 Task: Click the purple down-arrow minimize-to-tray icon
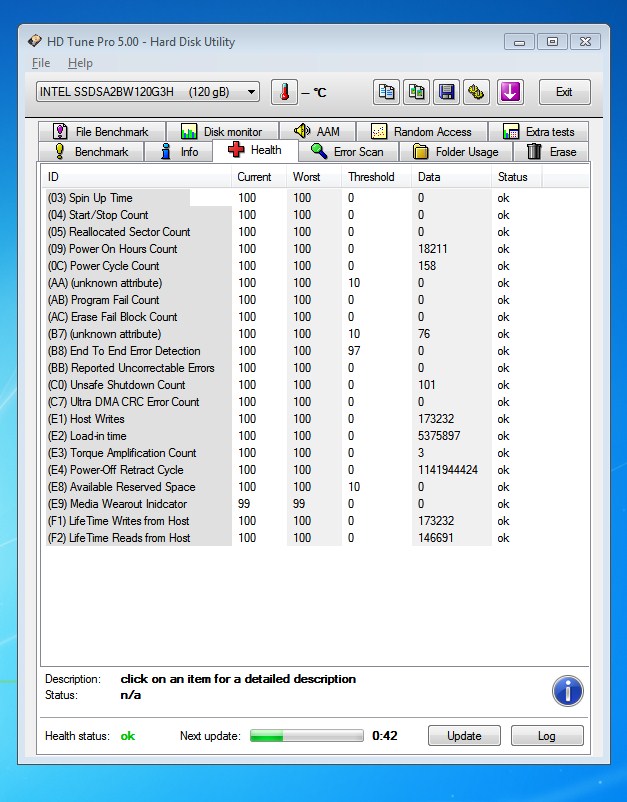(510, 92)
